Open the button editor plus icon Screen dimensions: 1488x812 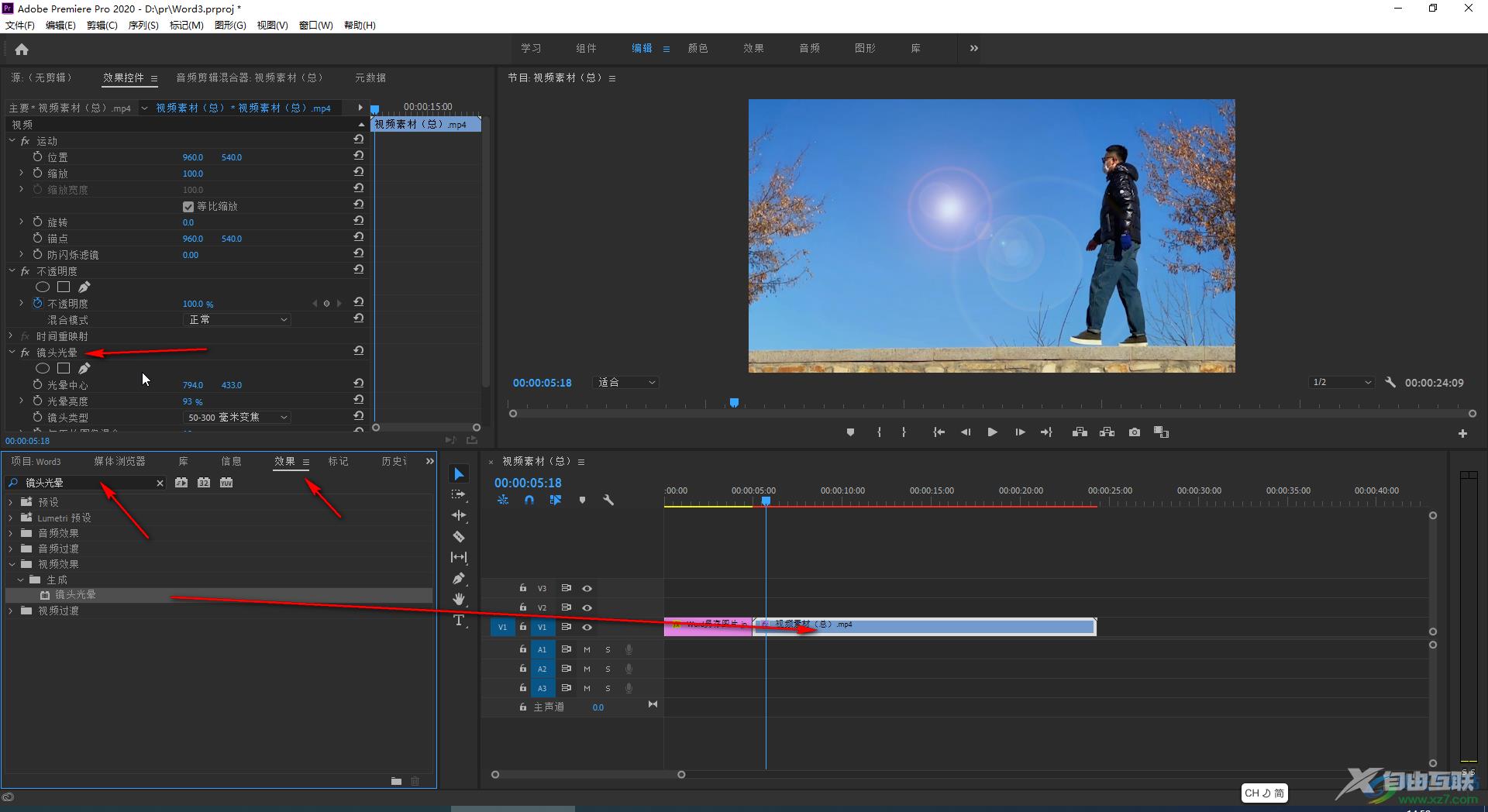point(1462,434)
